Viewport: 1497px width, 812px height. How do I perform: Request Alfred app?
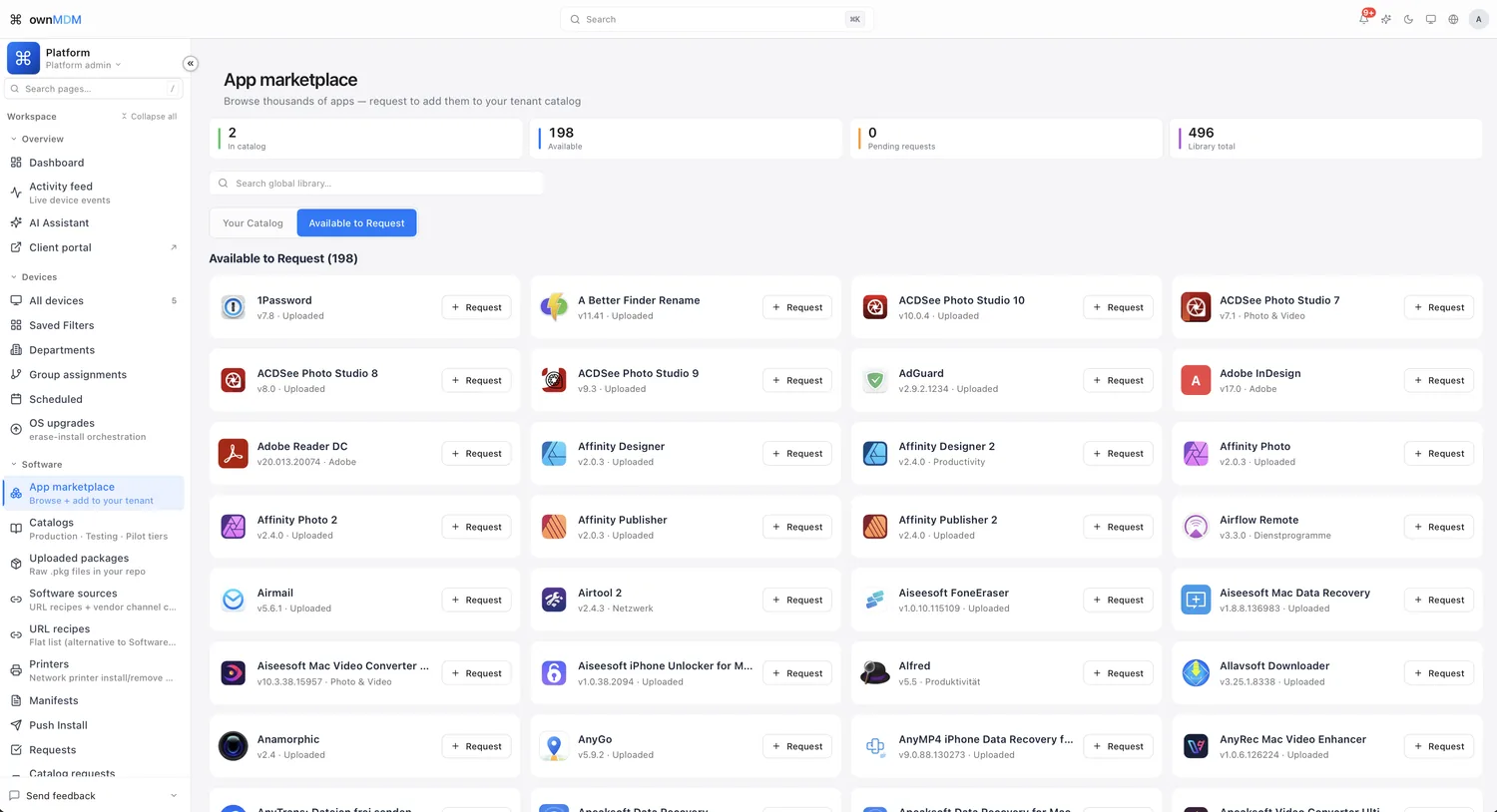pyautogui.click(x=1118, y=673)
